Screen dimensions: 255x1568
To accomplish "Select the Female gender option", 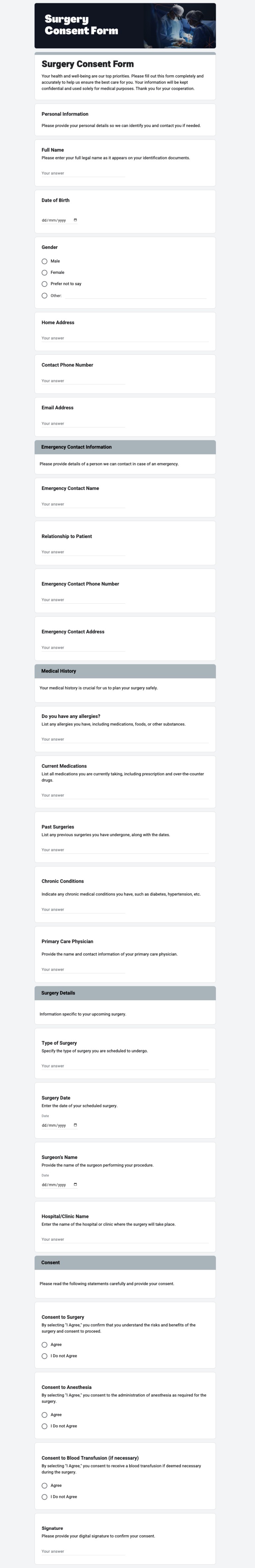I will (44, 272).
